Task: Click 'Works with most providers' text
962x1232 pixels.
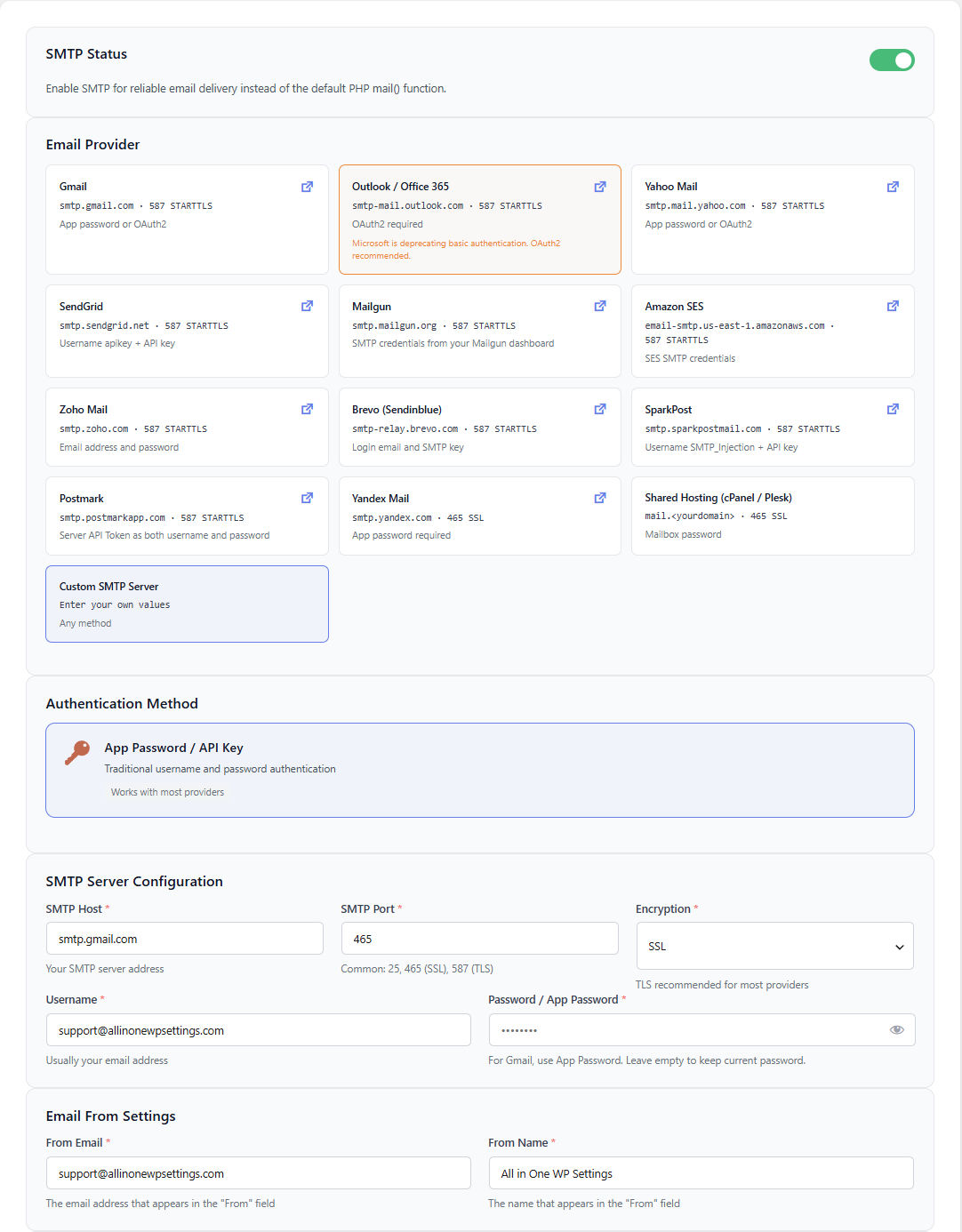Action: [167, 792]
